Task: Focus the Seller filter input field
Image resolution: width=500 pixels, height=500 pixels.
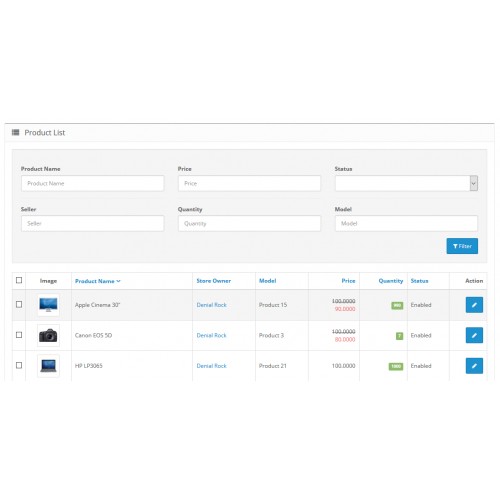Action: 92,223
